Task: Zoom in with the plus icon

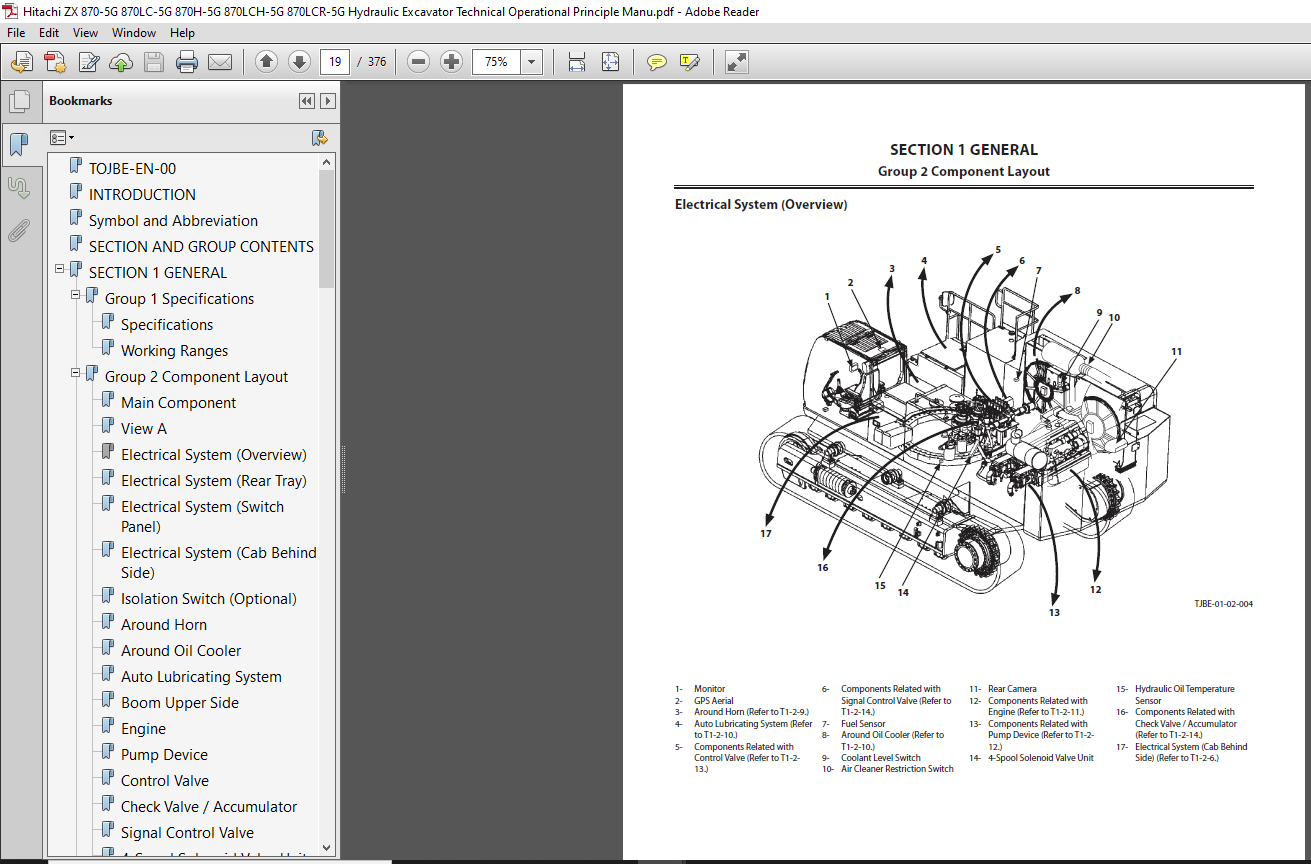Action: pos(451,62)
